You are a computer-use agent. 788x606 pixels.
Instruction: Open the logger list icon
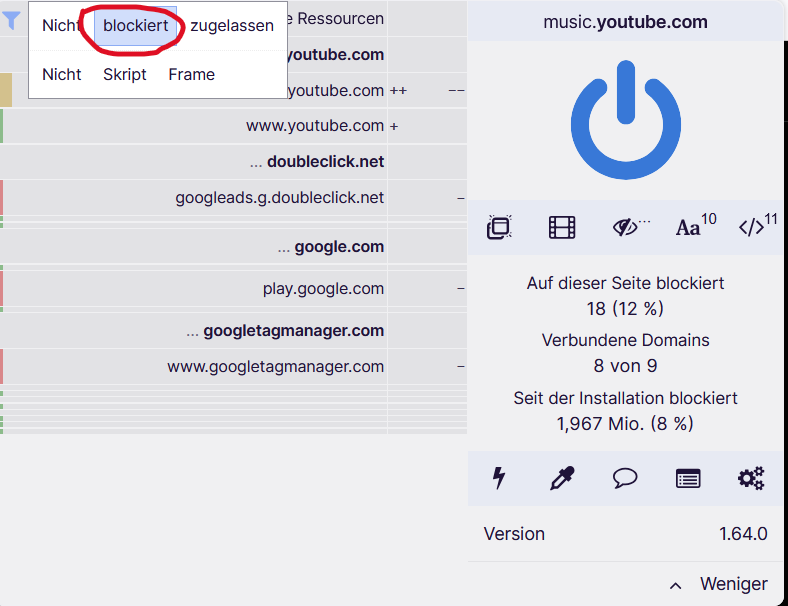pyautogui.click(x=688, y=478)
